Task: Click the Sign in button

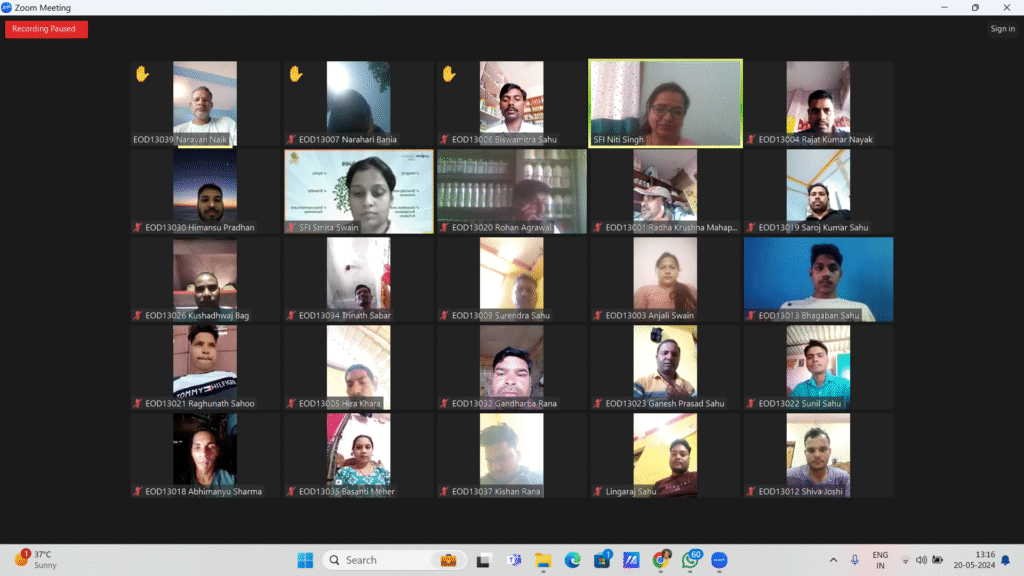Action: tap(1002, 29)
